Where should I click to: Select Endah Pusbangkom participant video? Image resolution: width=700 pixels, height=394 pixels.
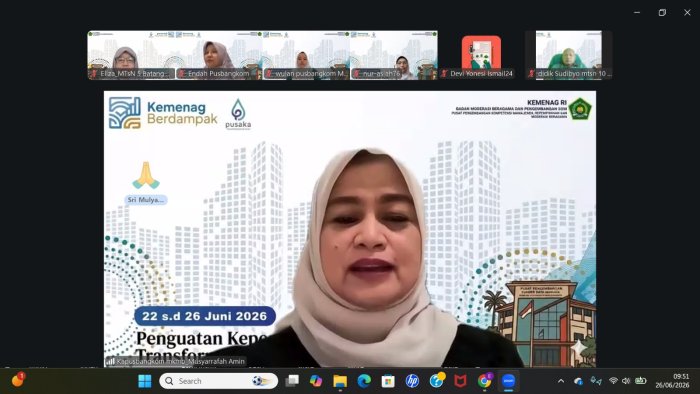click(219, 55)
